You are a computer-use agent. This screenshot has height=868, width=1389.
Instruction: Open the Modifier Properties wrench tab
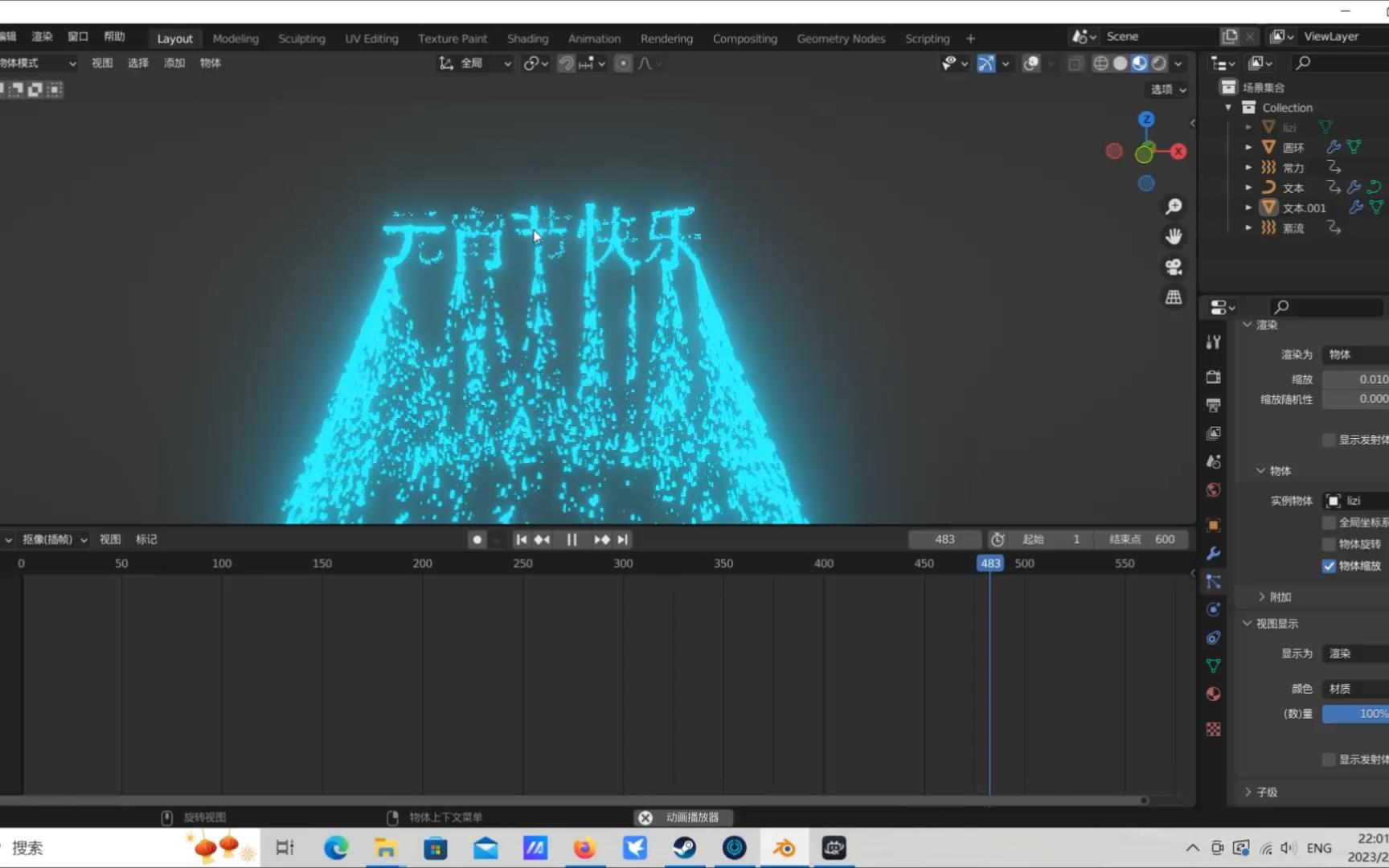(1214, 554)
